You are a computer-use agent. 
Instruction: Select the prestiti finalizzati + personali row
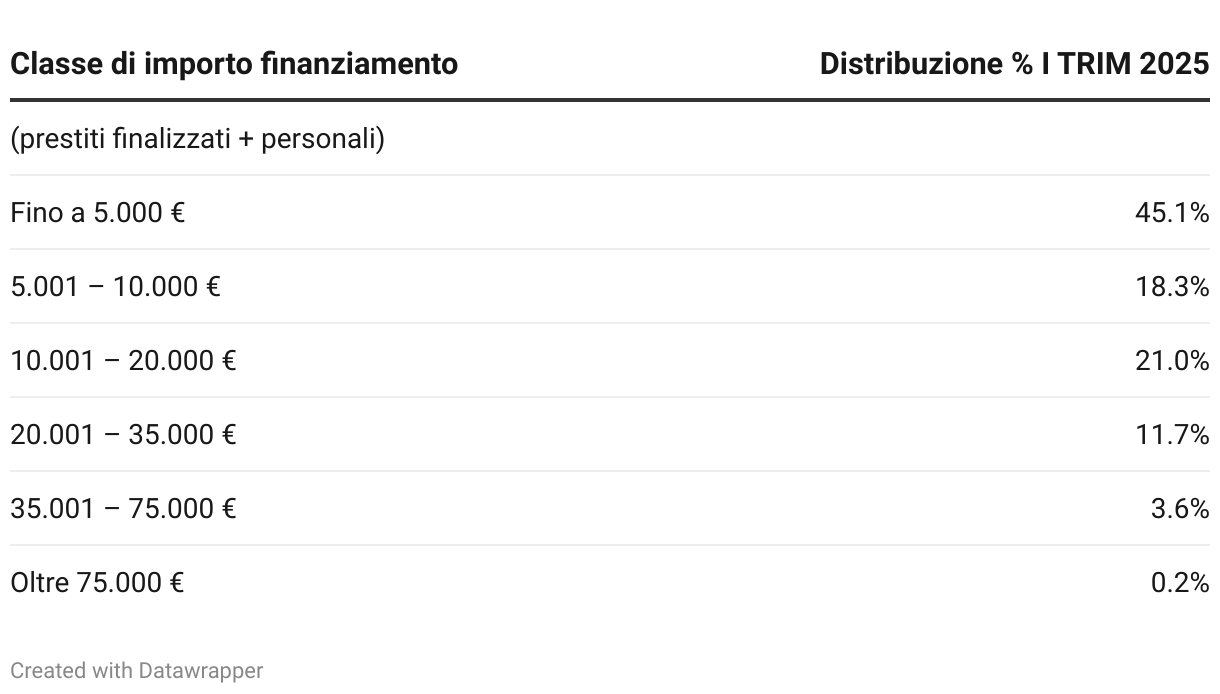pos(610,138)
